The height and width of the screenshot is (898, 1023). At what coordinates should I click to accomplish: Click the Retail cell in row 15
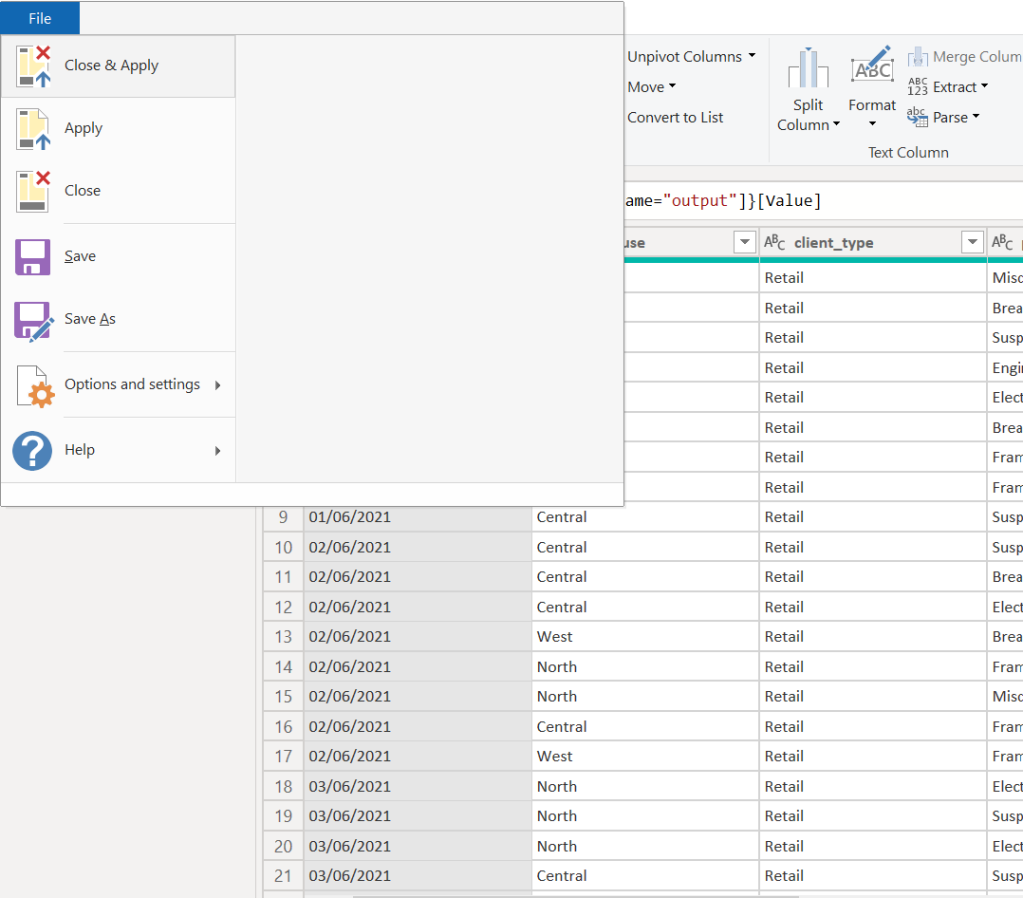pyautogui.click(x=873, y=696)
